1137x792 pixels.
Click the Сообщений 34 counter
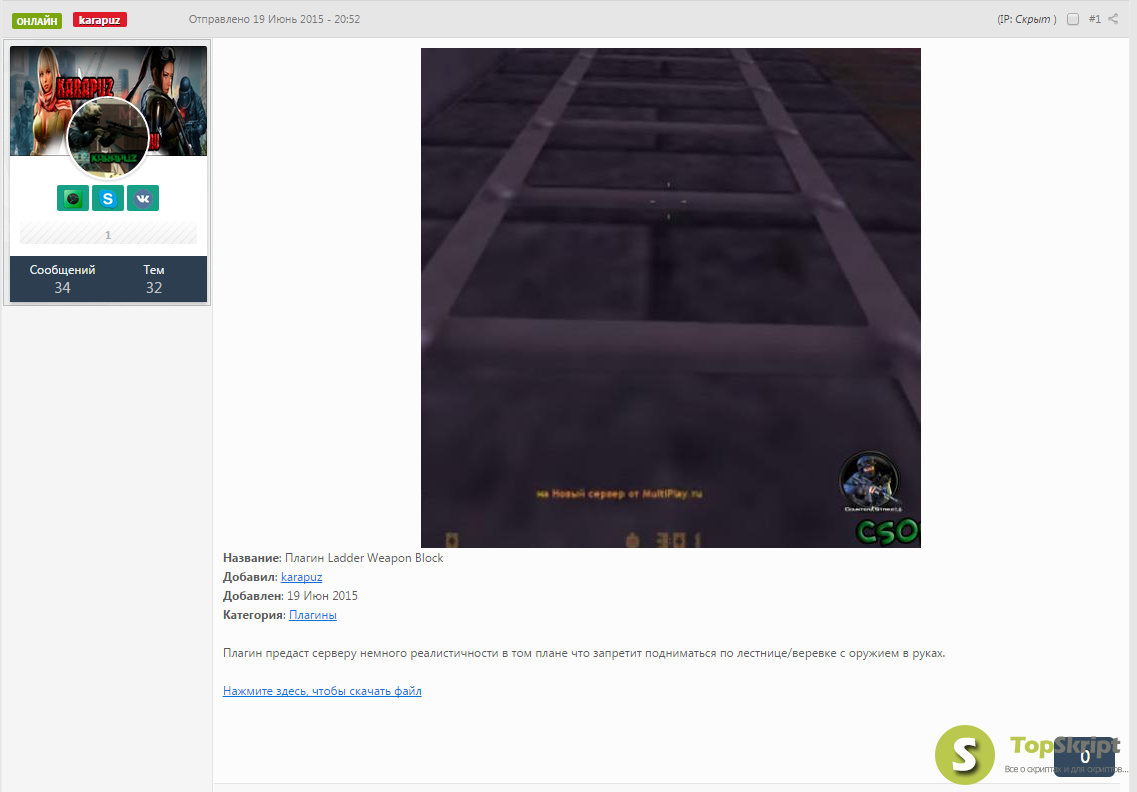pos(62,279)
